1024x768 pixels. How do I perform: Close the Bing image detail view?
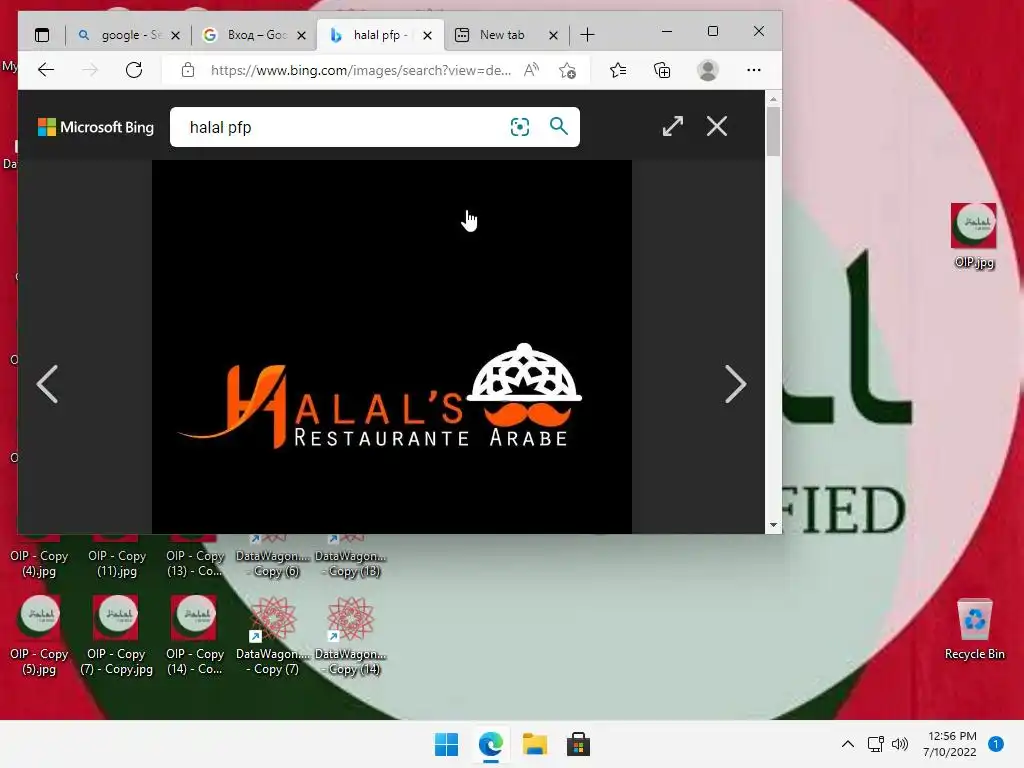tap(716, 126)
